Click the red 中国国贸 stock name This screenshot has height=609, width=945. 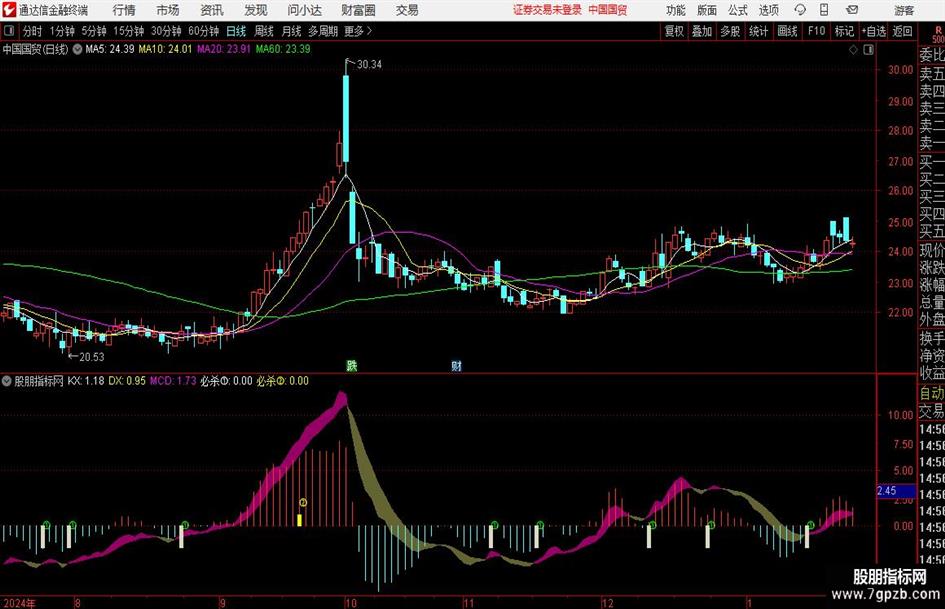tap(608, 10)
